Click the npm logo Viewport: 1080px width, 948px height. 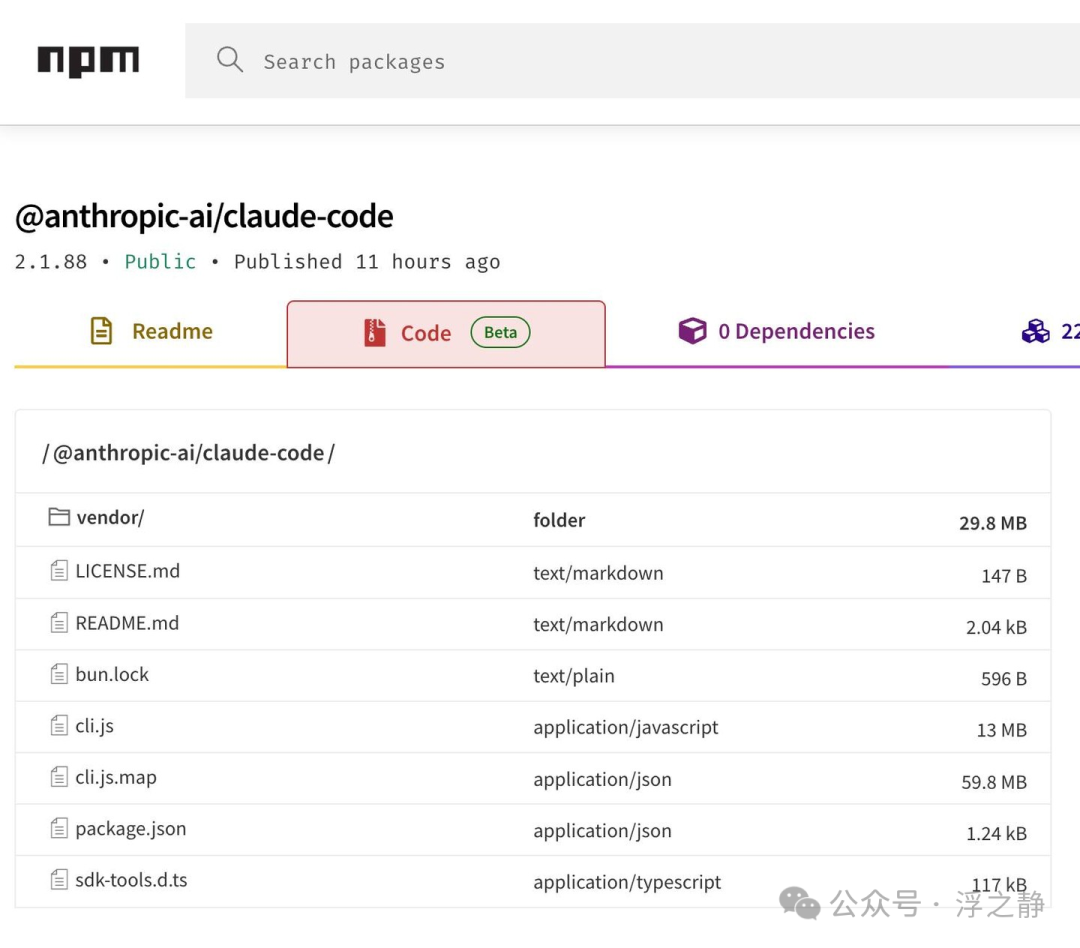pos(88,61)
